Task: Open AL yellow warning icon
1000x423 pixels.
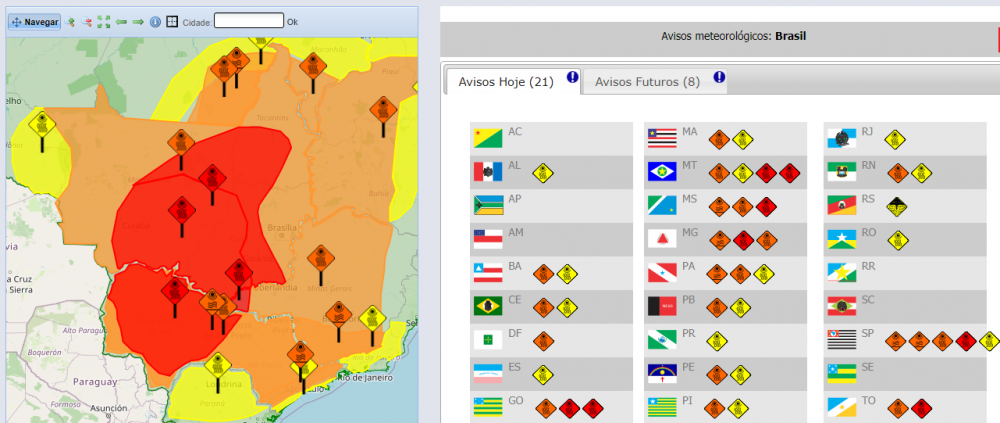Action: coord(543,173)
